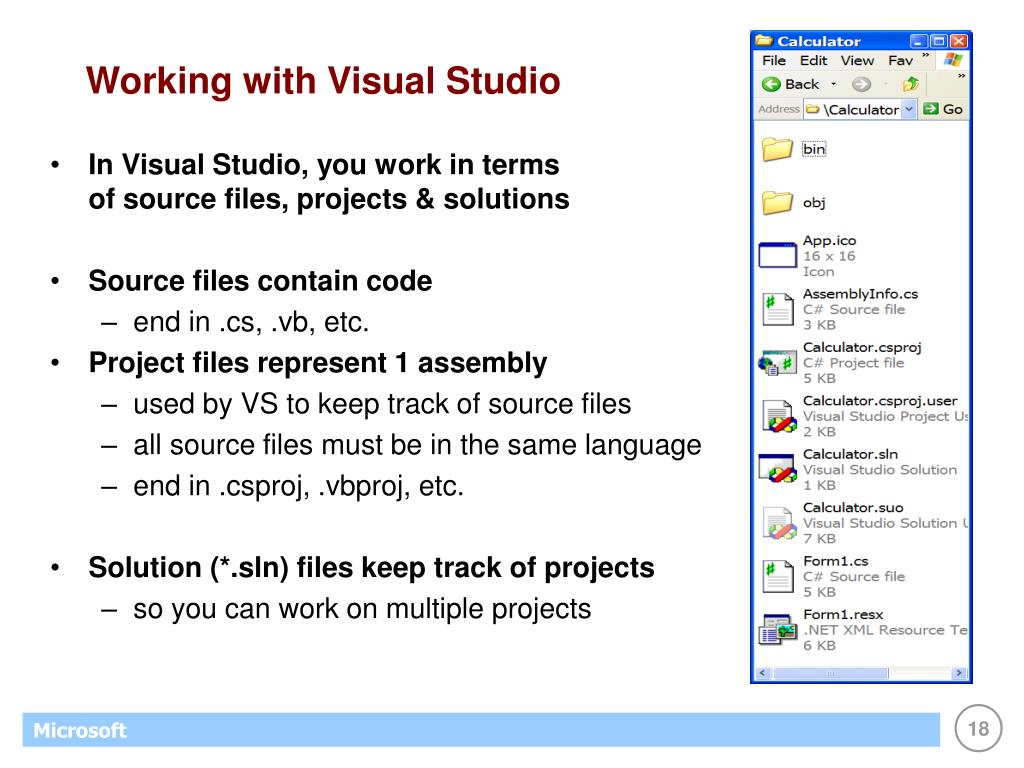Maximize the Calculator window
The height and width of the screenshot is (768, 1024).
[x=938, y=41]
